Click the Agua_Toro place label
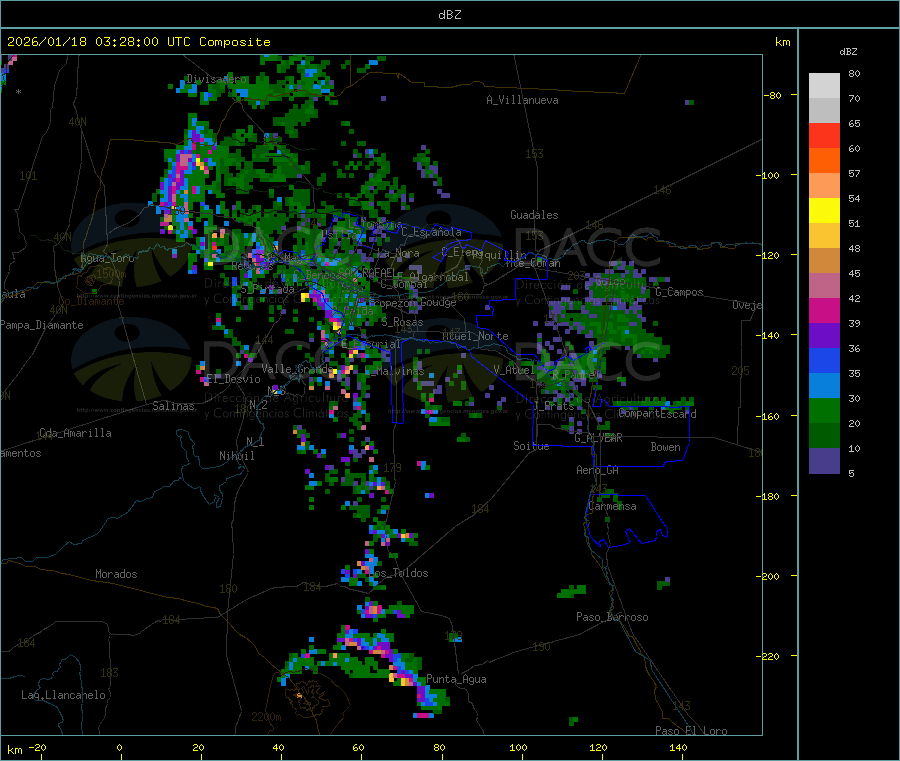The height and width of the screenshot is (761, 900). click(107, 258)
